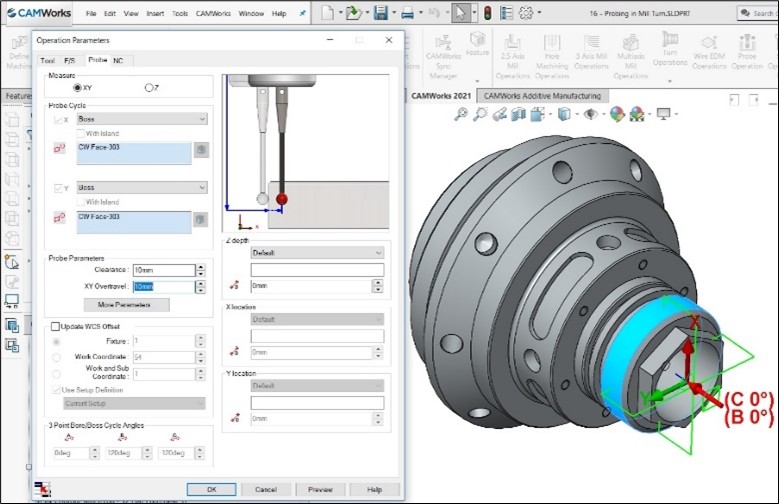Click the Save disk icon
The width and height of the screenshot is (779, 504).
[x=381, y=13]
